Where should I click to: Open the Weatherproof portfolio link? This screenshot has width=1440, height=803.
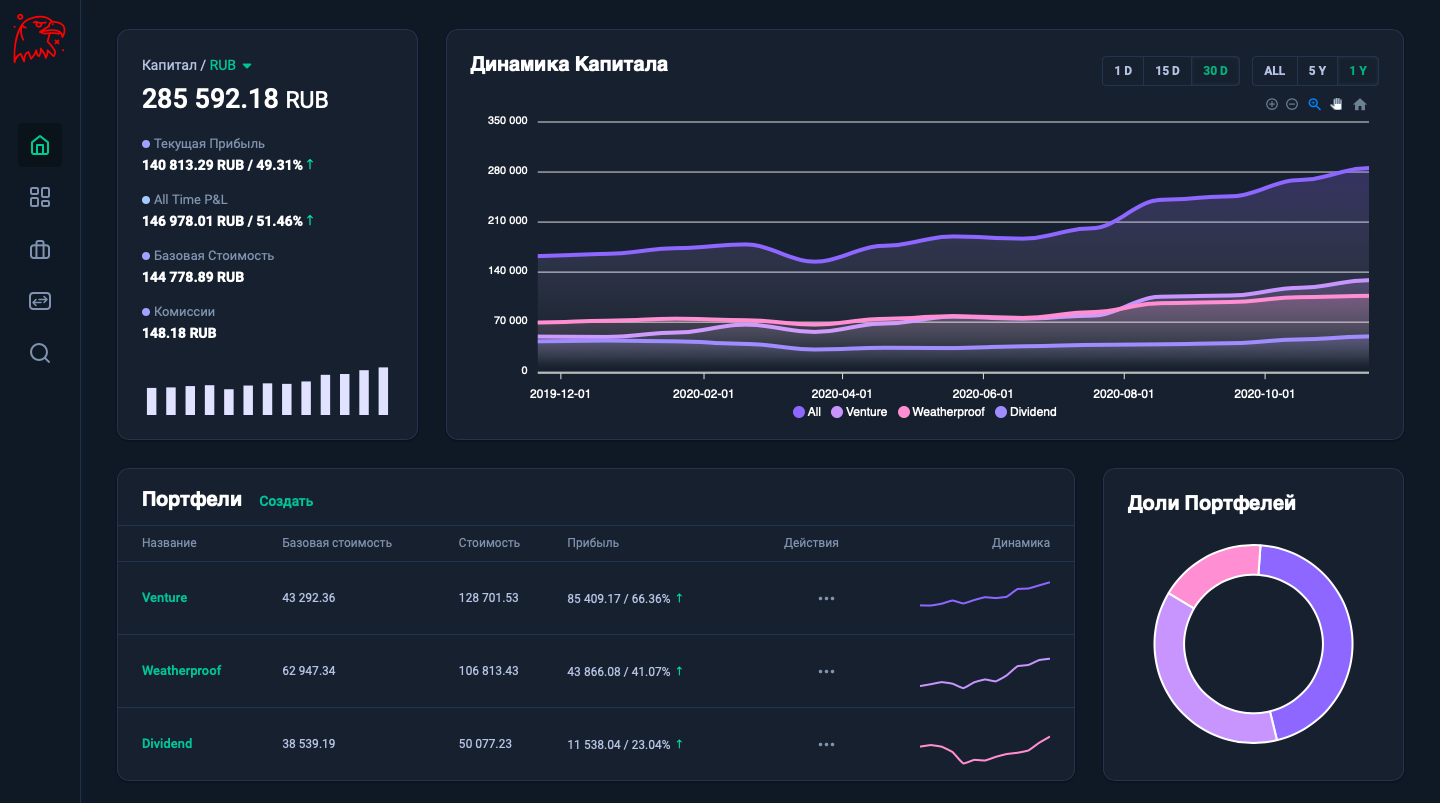click(181, 671)
